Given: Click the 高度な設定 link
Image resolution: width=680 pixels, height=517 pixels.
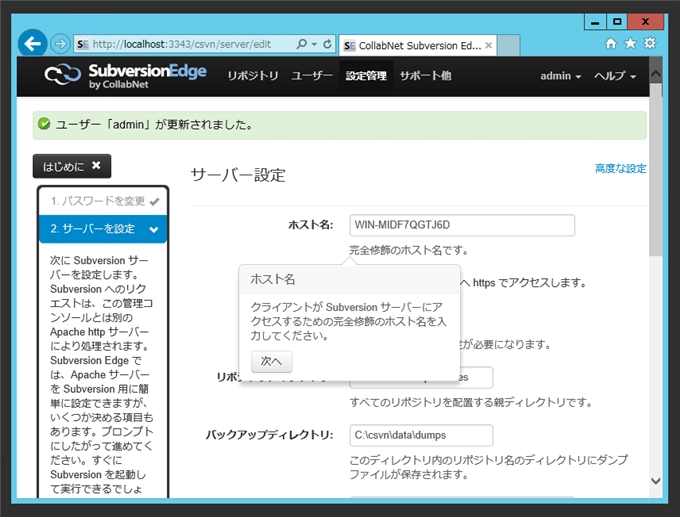Looking at the screenshot, I should click(x=621, y=168).
